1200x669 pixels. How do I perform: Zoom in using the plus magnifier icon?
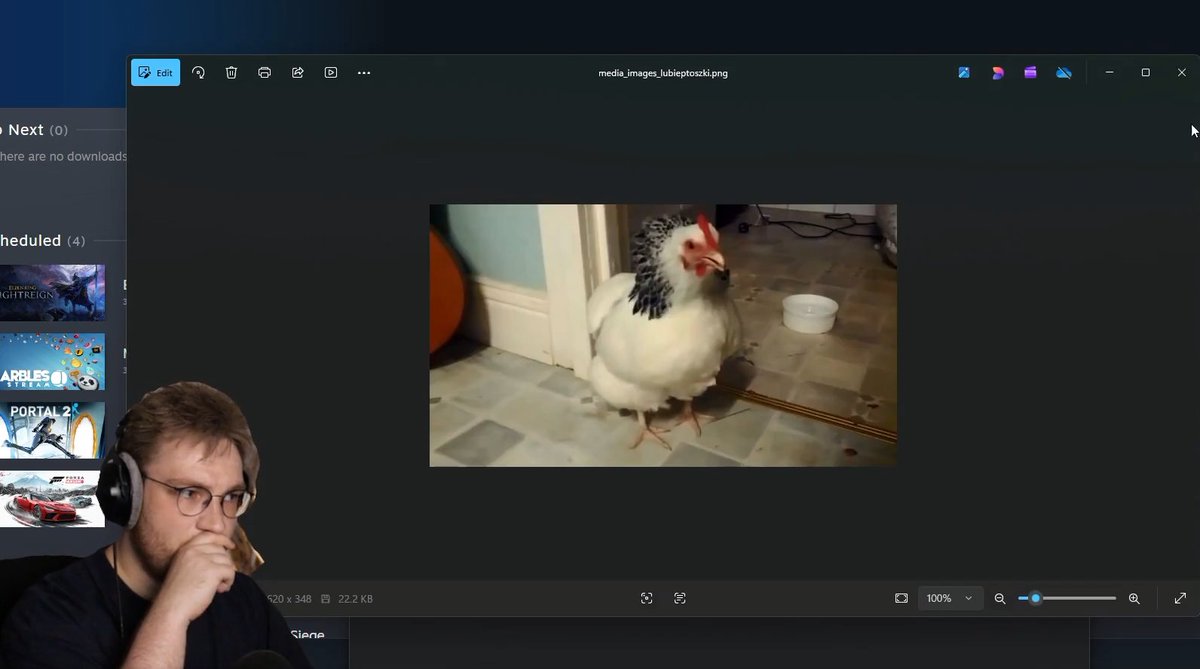click(1134, 598)
